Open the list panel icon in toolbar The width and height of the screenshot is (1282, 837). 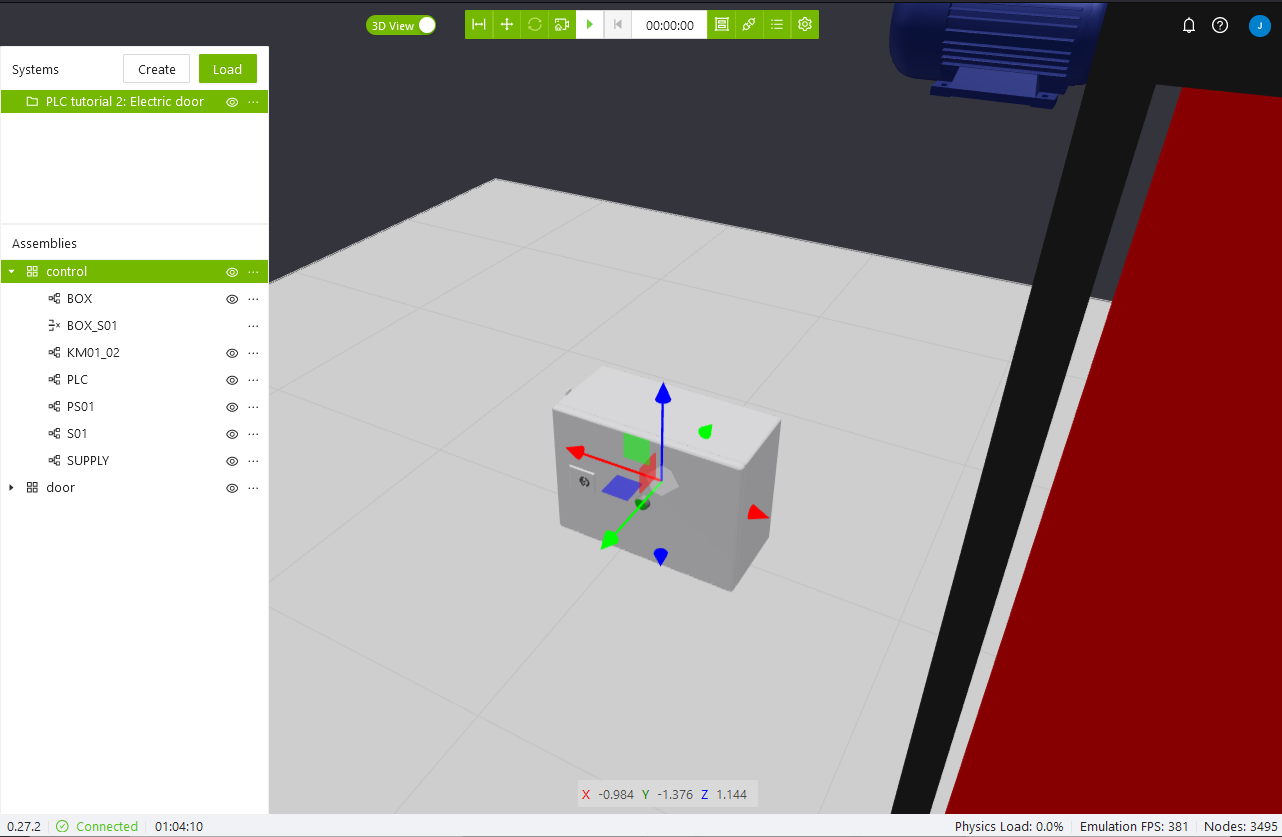777,25
